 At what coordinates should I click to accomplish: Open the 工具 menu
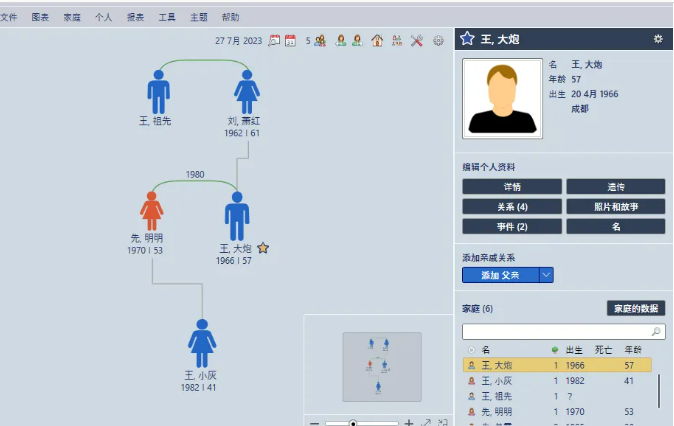(x=167, y=17)
